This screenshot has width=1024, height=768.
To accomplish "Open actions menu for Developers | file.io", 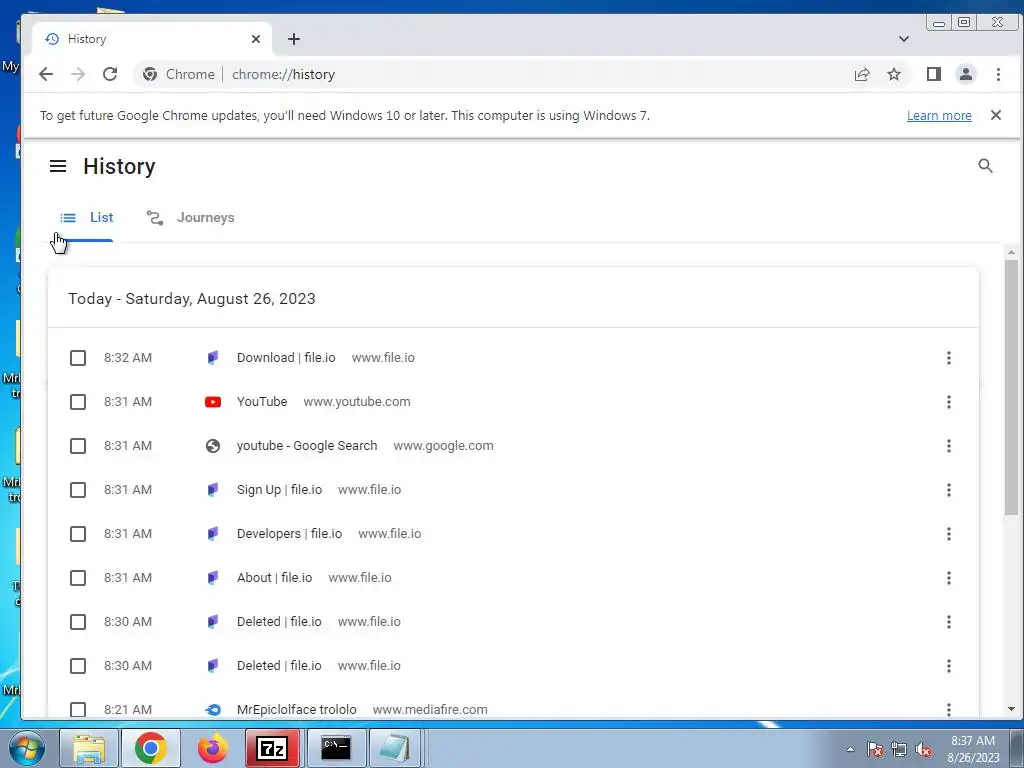I will click(x=949, y=534).
